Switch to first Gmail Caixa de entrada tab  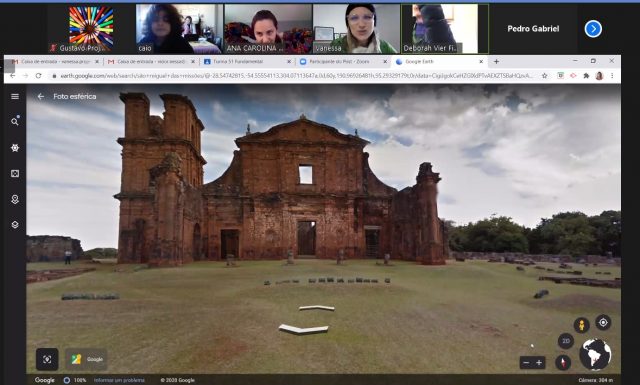pos(55,62)
